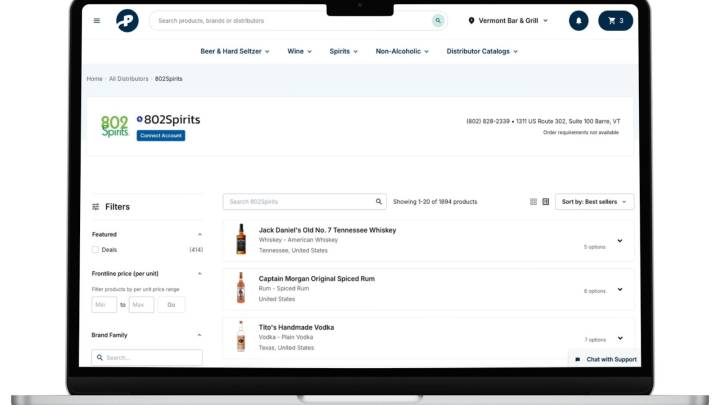The image size is (719, 405).
Task: Open Jack Daniel's Old No. 7 Tennessee Whiskey
Action: point(327,230)
